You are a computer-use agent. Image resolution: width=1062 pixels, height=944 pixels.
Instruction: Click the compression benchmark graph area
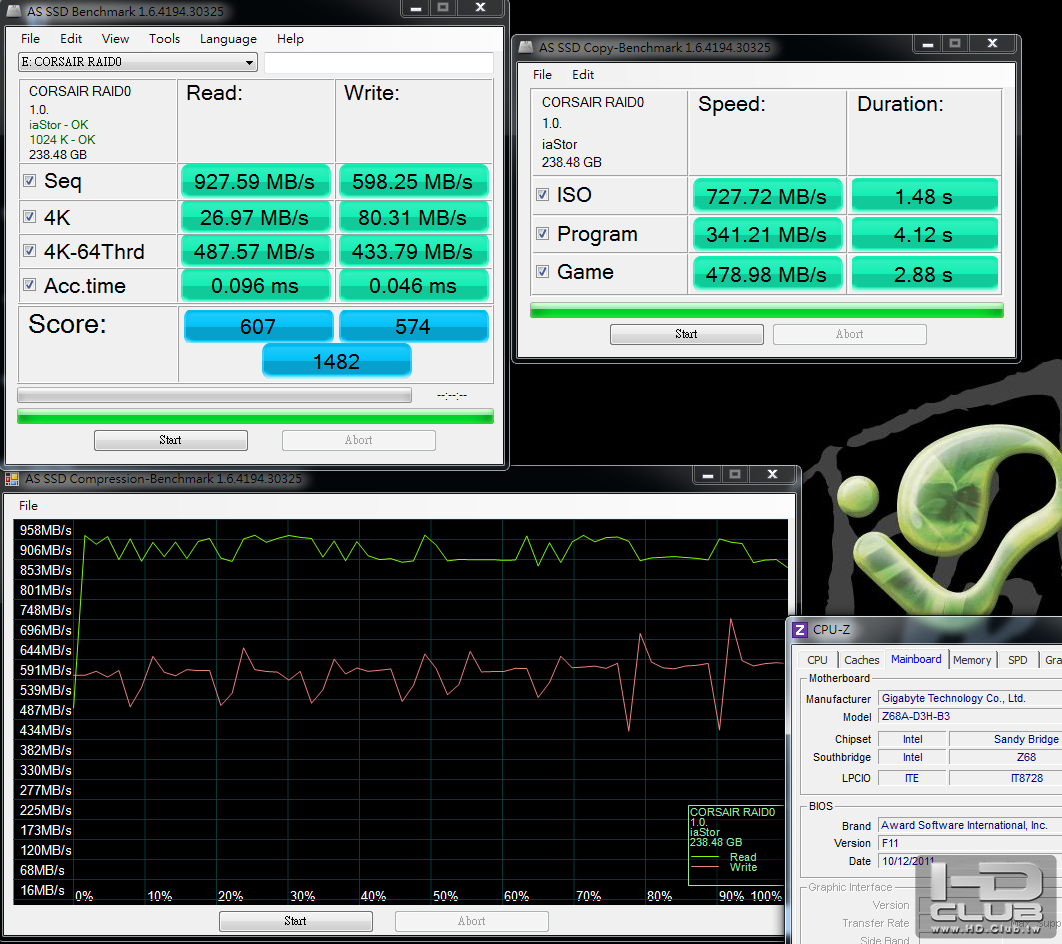pyautogui.click(x=400, y=712)
